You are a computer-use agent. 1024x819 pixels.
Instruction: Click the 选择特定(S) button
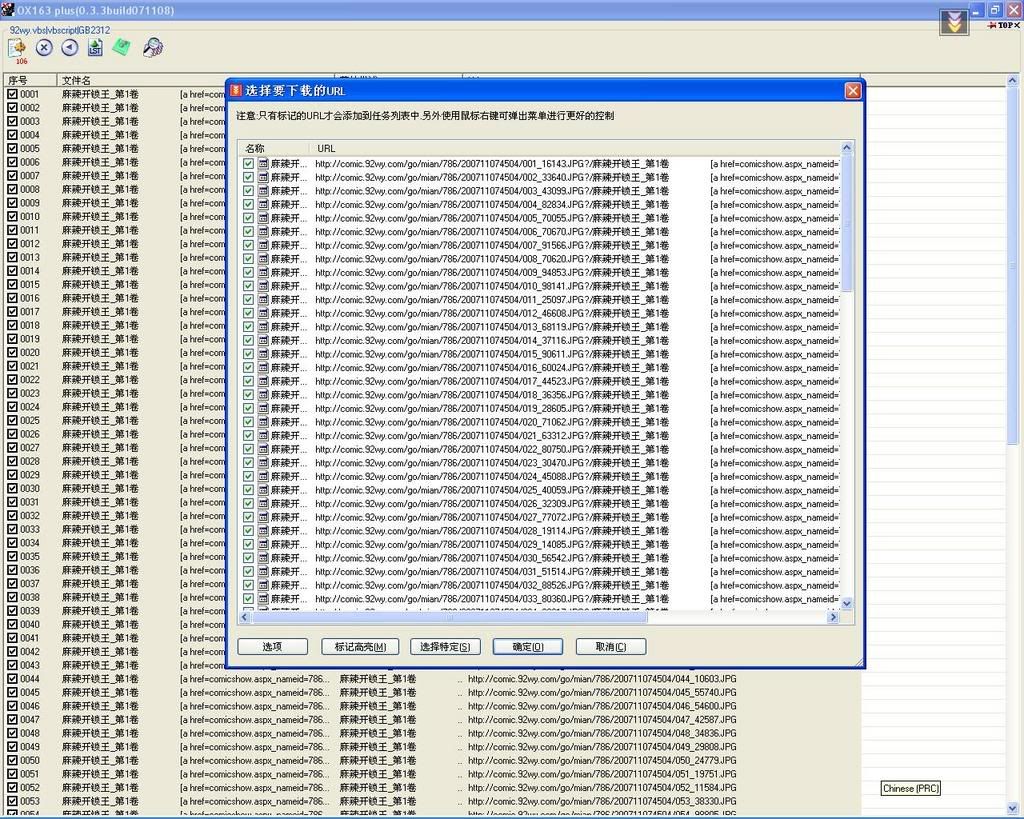click(445, 647)
